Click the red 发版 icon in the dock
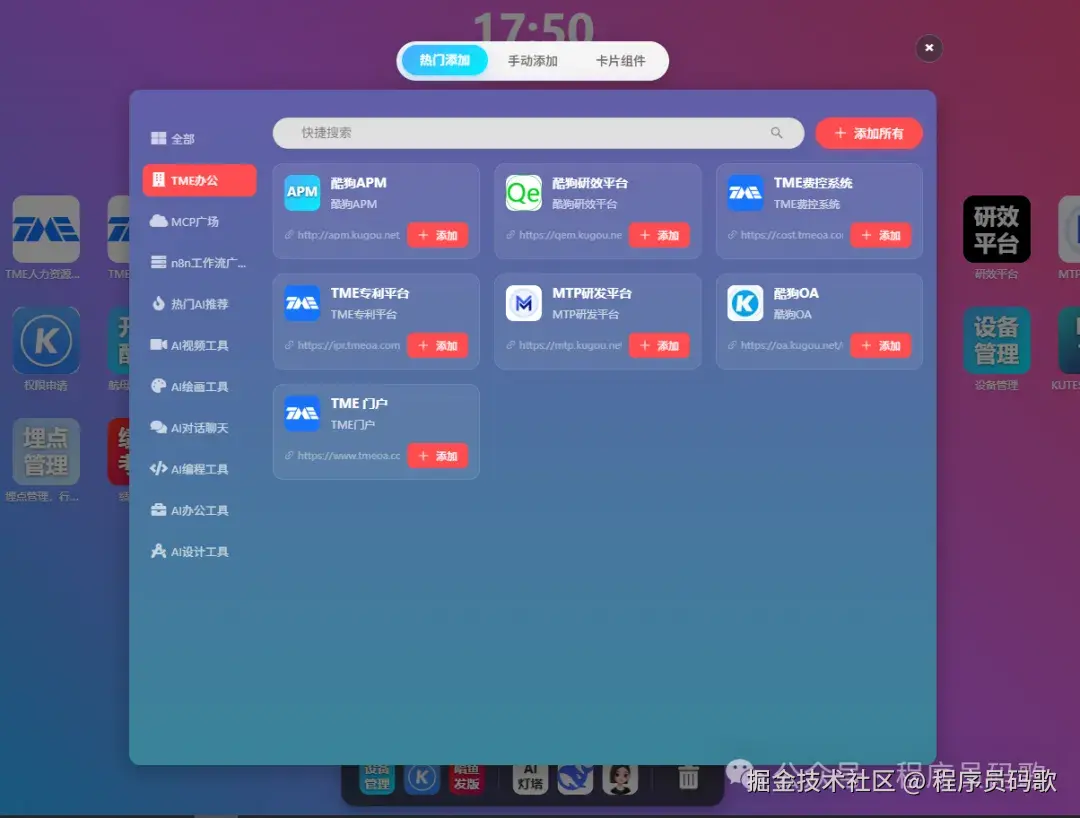1080x818 pixels. [466, 778]
